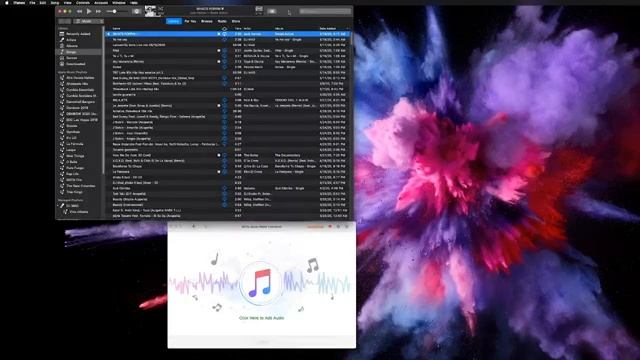Skip to the previous track
This screenshot has height=360, width=640.
tap(79, 11)
